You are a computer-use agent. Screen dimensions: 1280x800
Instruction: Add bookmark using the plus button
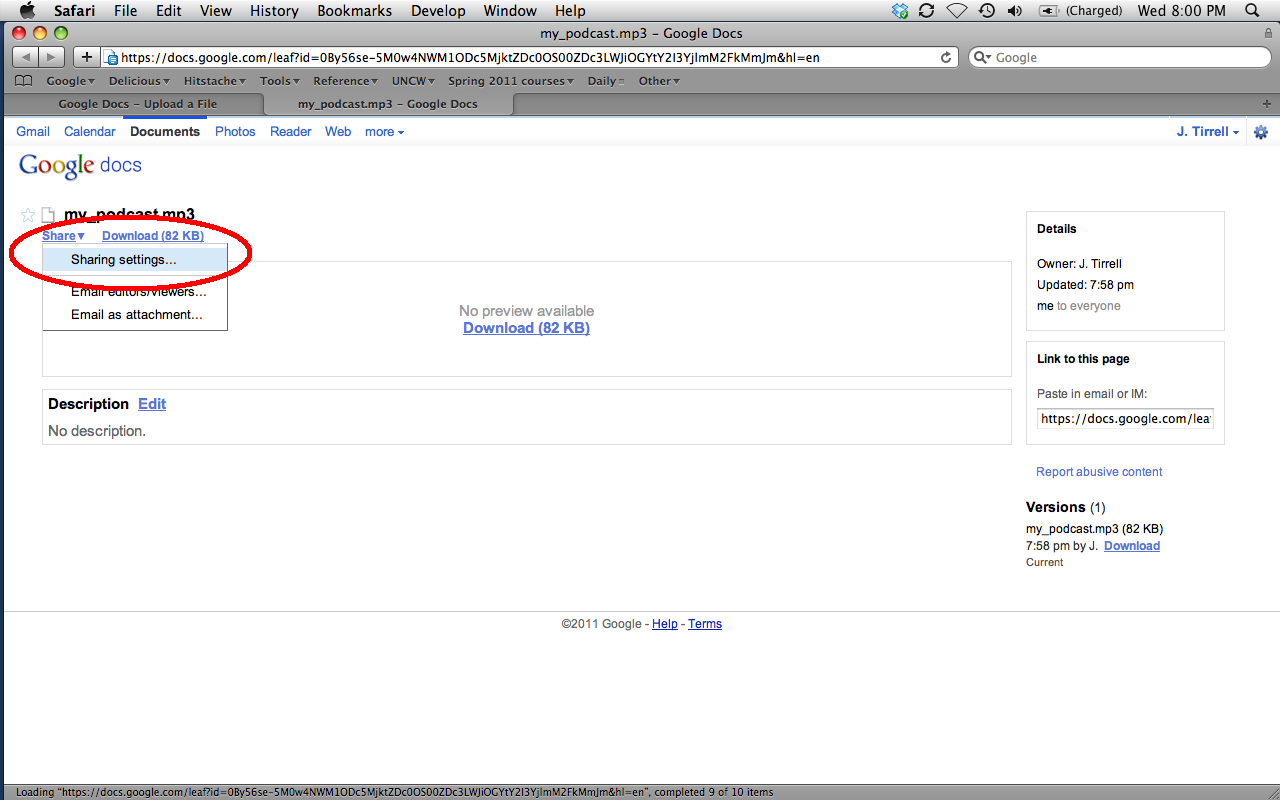tap(87, 57)
